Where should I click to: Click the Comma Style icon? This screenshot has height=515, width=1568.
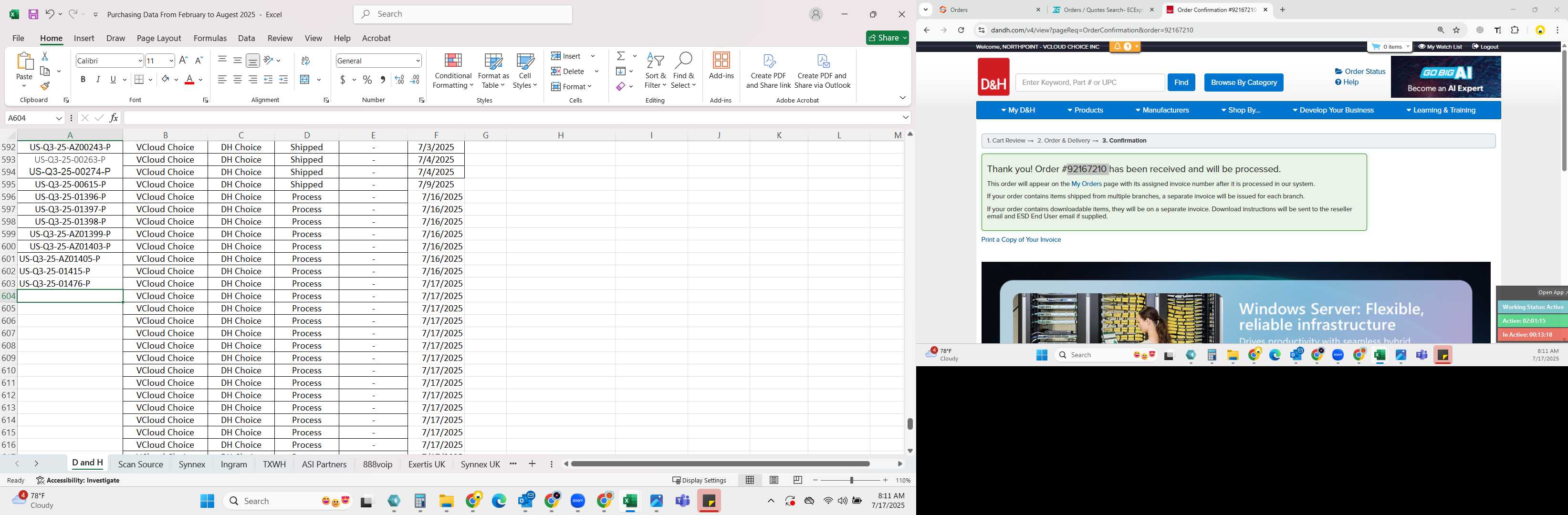click(383, 79)
